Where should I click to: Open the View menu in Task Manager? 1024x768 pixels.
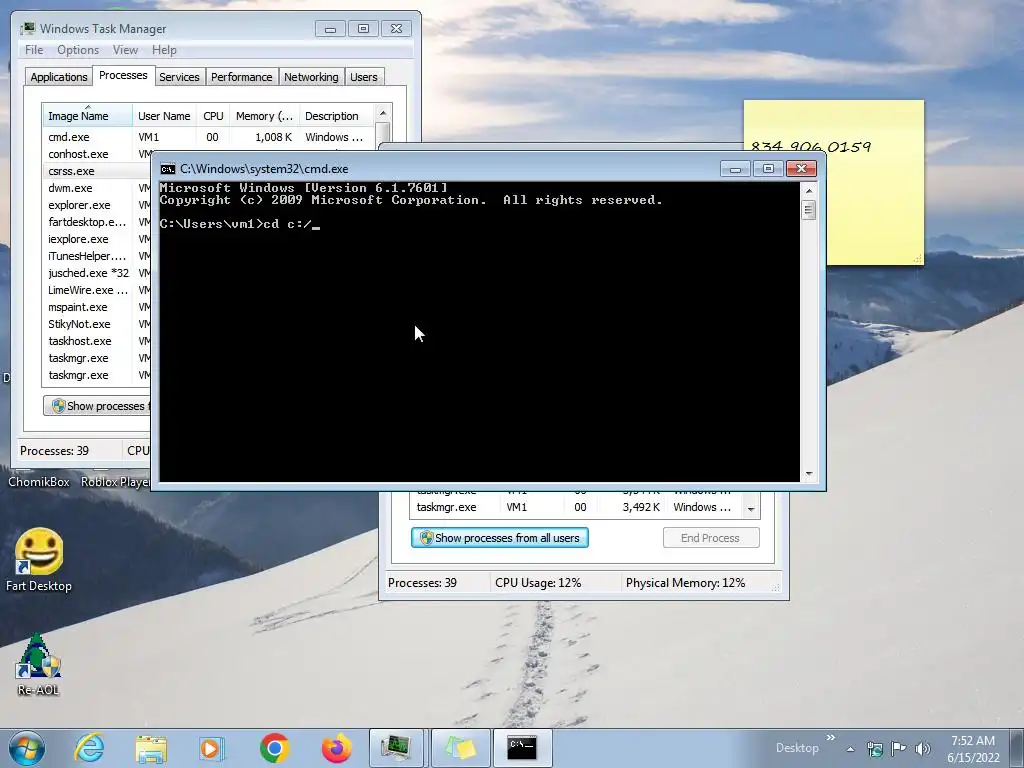point(125,50)
